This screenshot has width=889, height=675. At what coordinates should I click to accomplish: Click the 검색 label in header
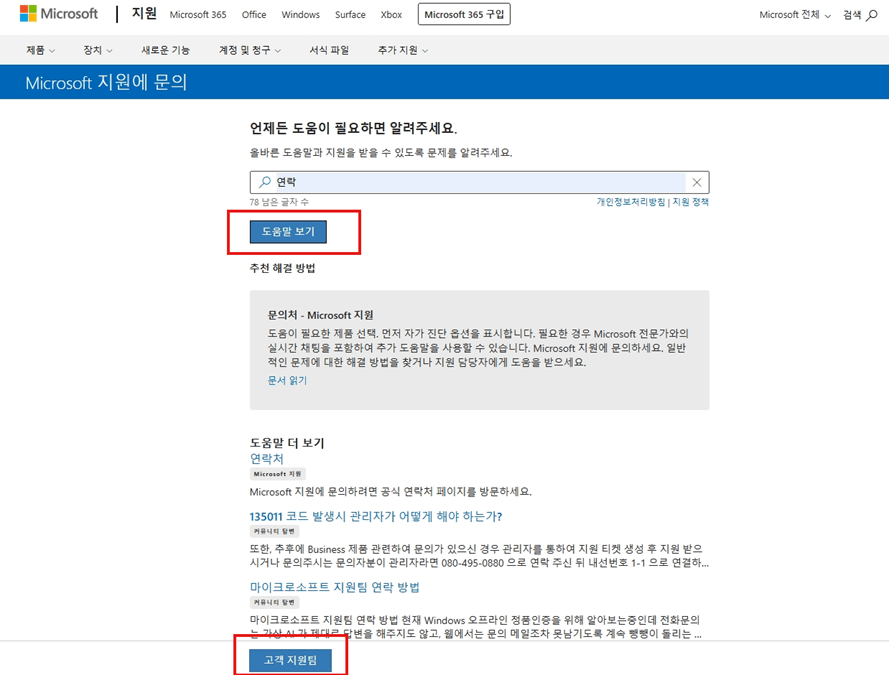(852, 15)
